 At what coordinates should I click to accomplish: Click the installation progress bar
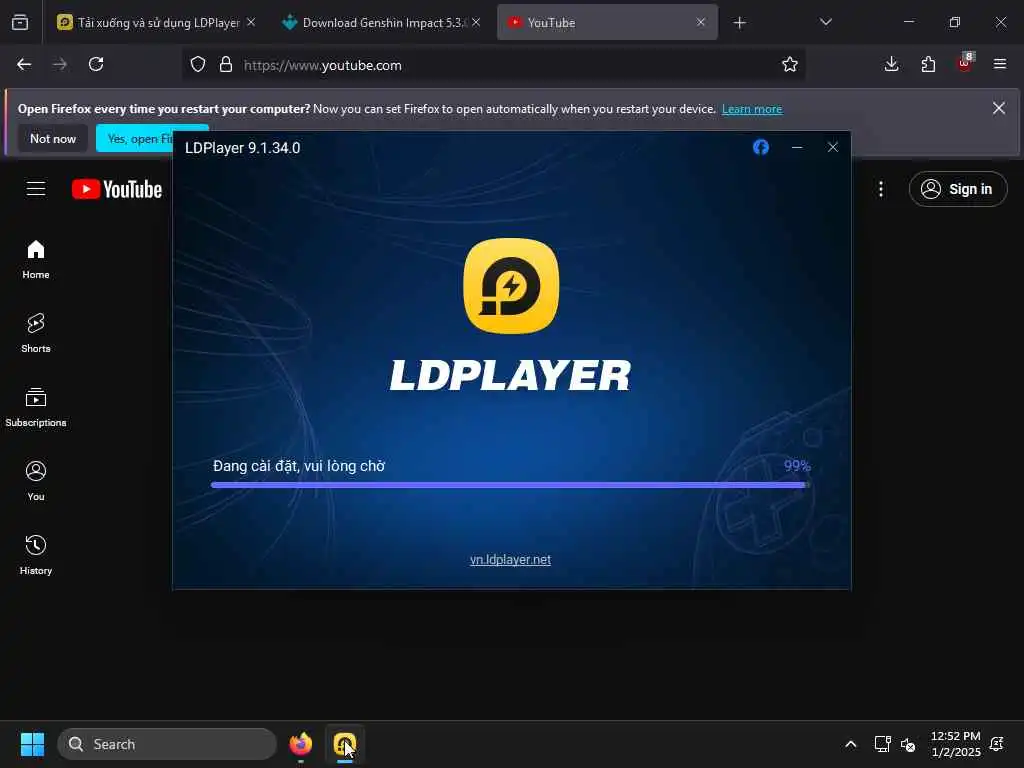(510, 485)
